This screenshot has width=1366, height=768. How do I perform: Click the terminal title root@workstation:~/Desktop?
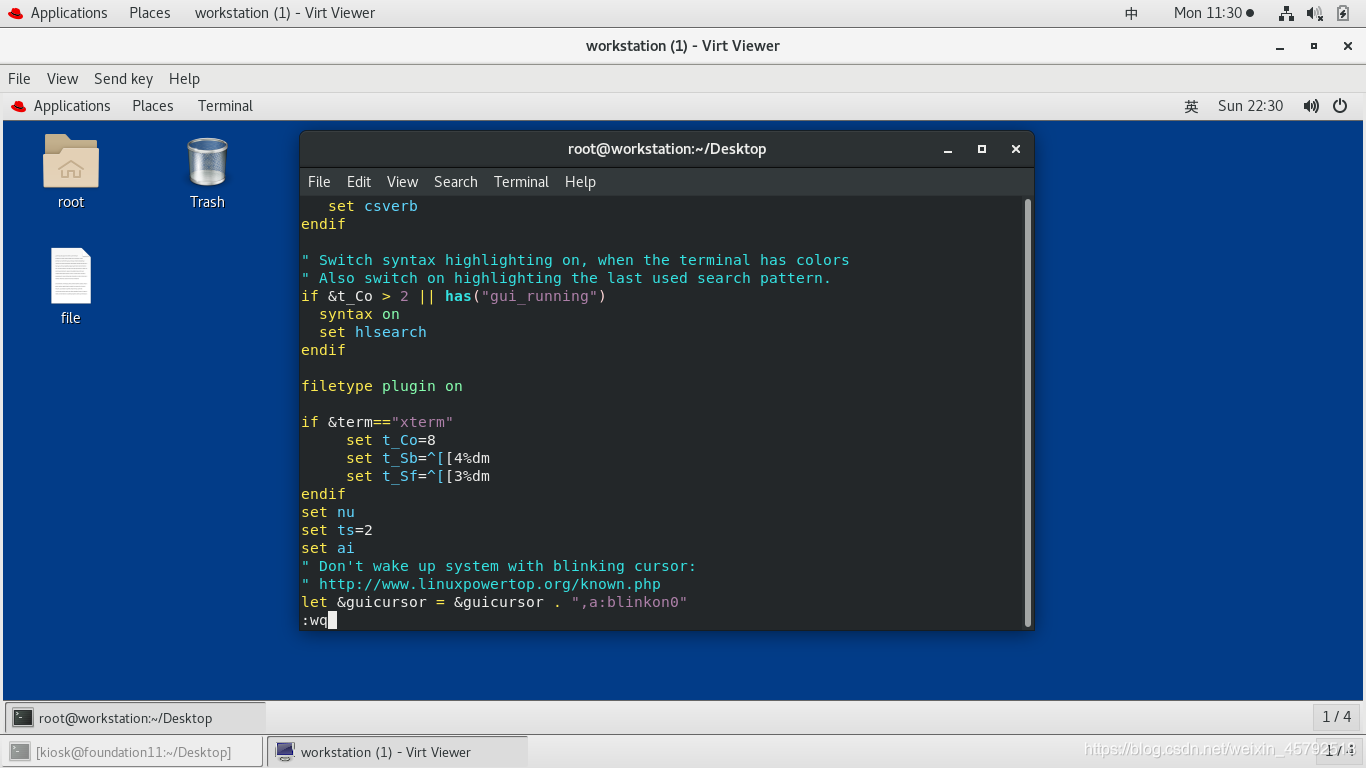[667, 149]
